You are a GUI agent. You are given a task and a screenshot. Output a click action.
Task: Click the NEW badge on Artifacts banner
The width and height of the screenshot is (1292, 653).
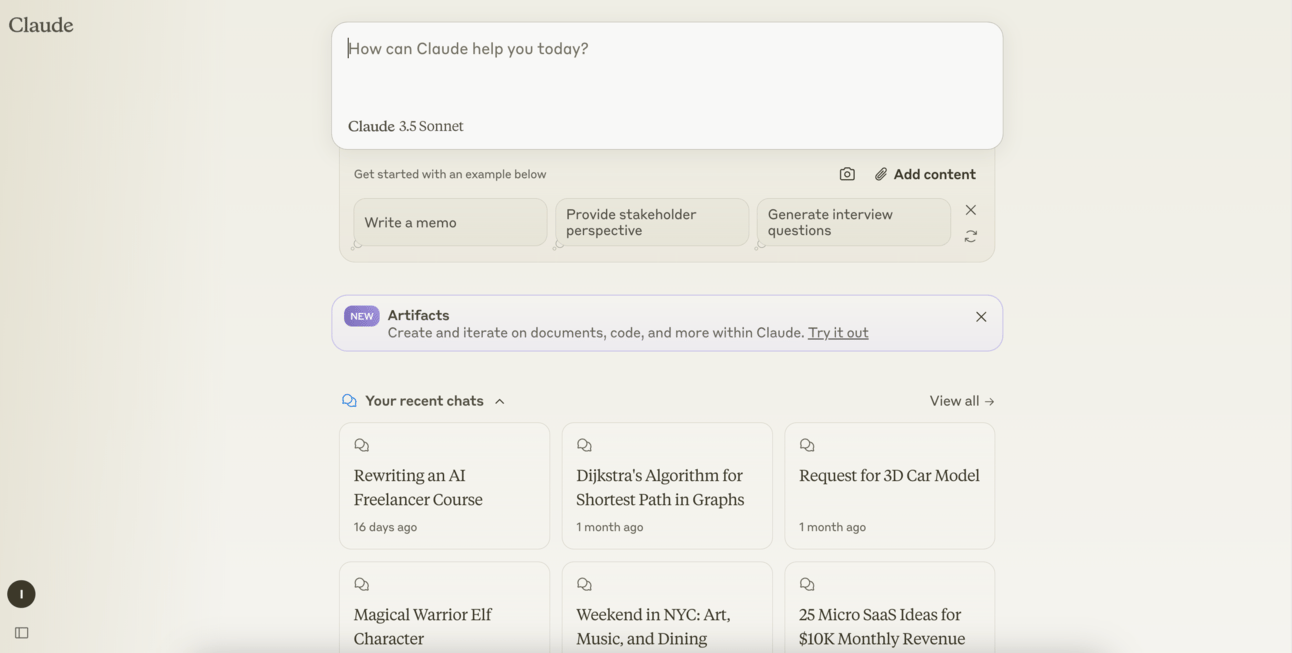coord(362,316)
